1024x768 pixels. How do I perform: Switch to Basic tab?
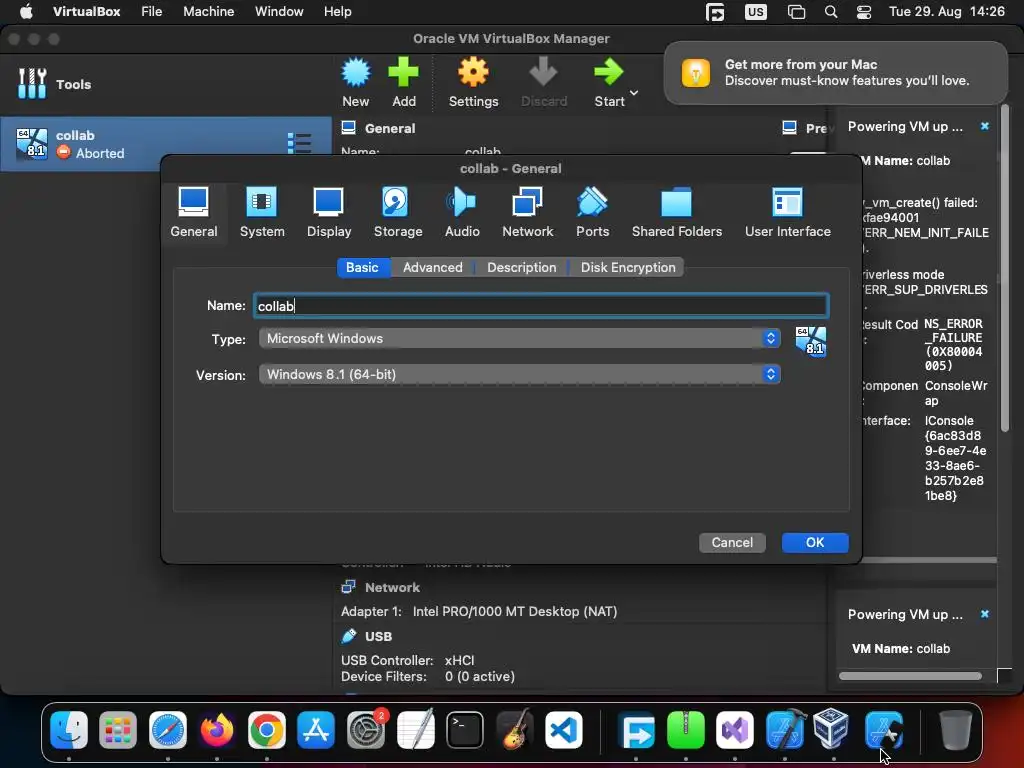pos(362,267)
